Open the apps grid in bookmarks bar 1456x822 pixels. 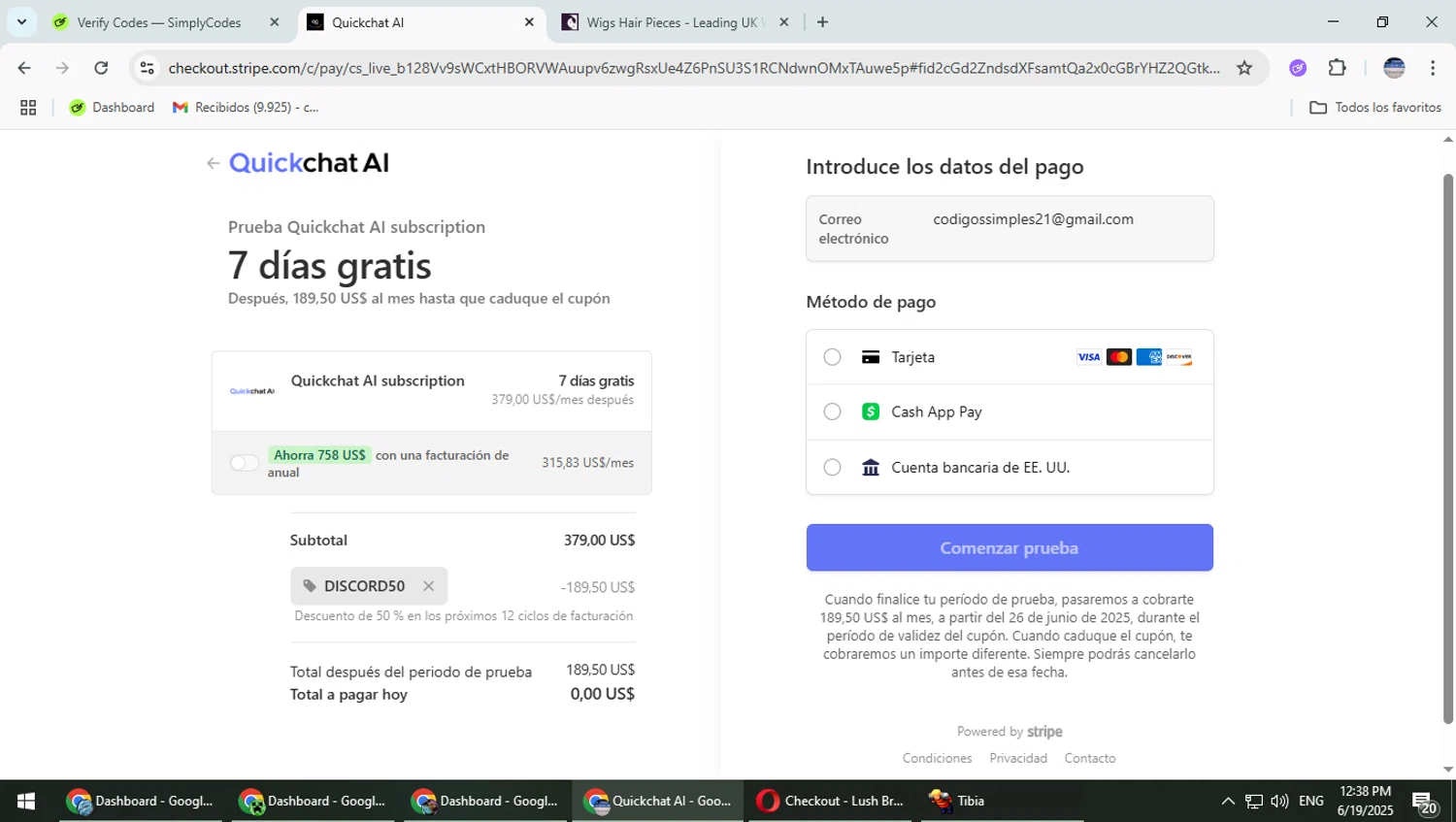[28, 108]
